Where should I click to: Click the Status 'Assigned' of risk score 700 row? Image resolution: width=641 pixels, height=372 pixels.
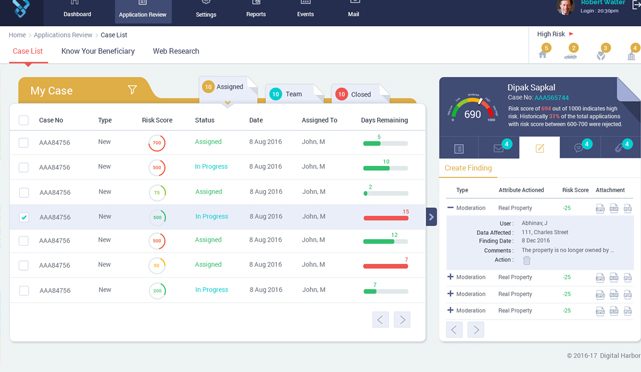208,142
